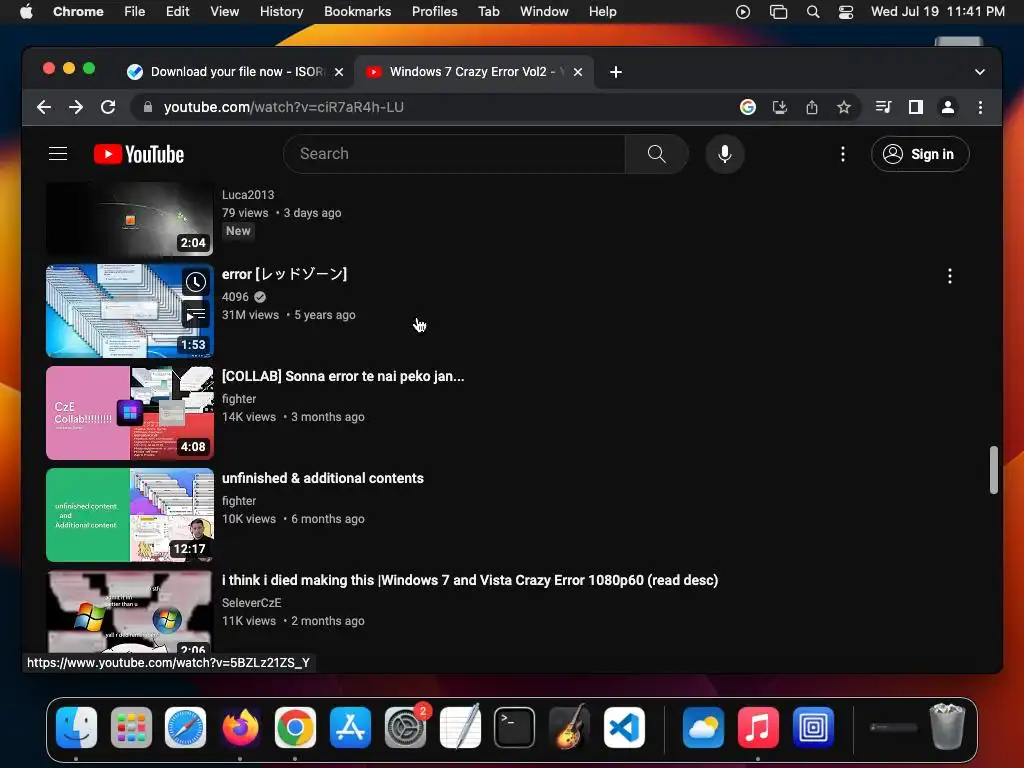Open the YouTube guide hamburger menu
The height and width of the screenshot is (768, 1024).
(58, 154)
